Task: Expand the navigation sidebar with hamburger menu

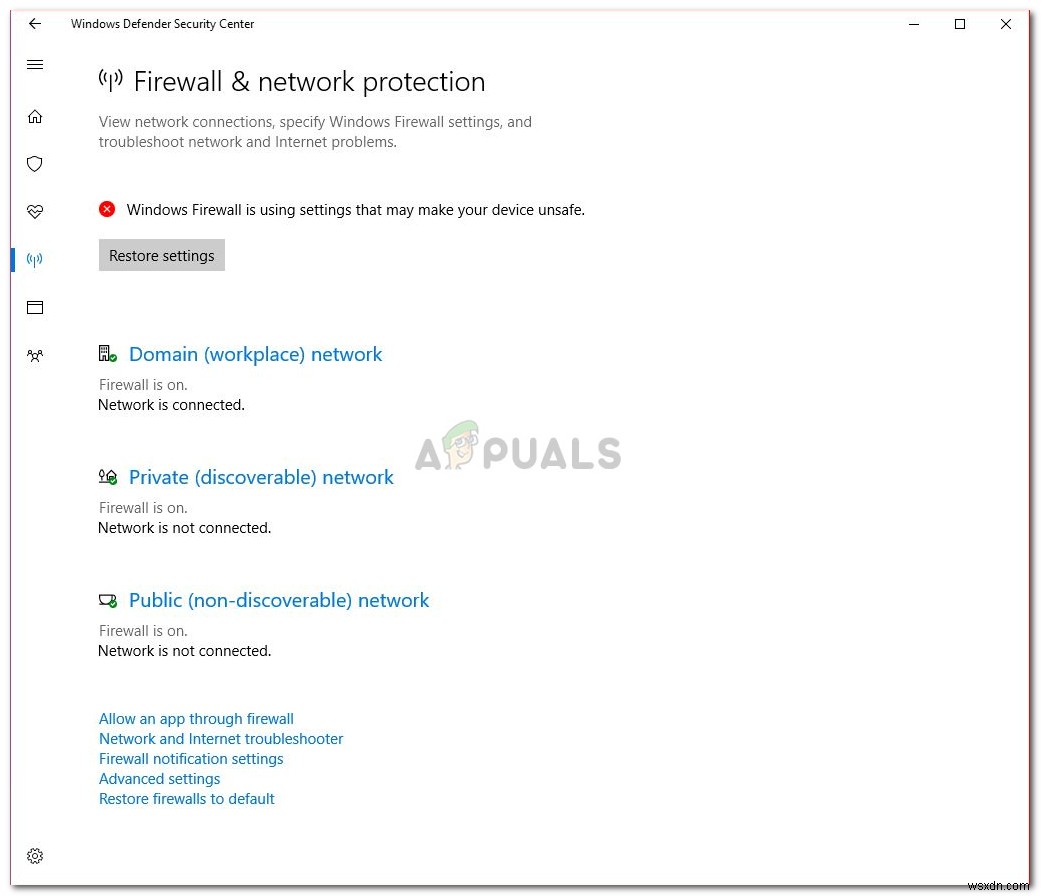Action: [35, 64]
